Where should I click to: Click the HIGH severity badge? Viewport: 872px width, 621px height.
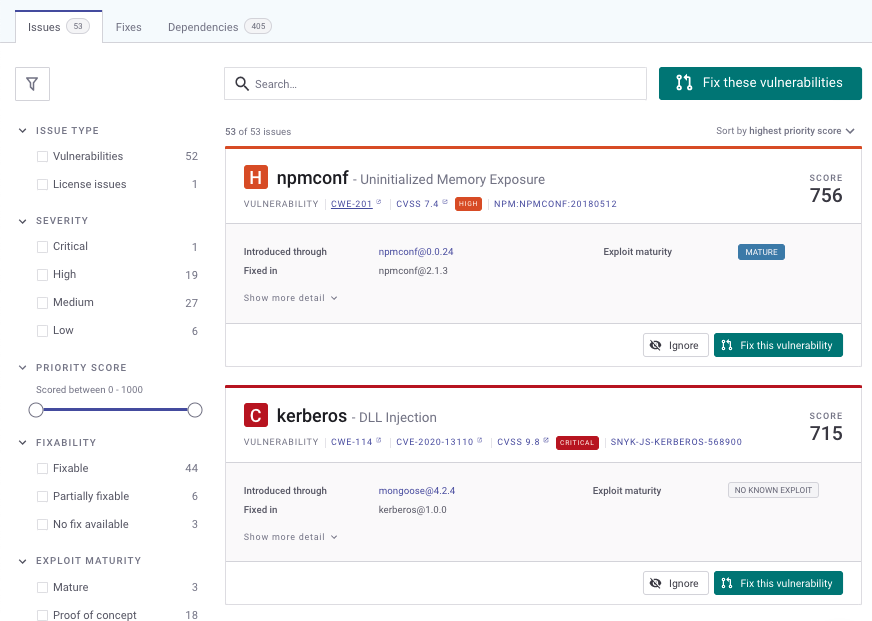coord(468,204)
